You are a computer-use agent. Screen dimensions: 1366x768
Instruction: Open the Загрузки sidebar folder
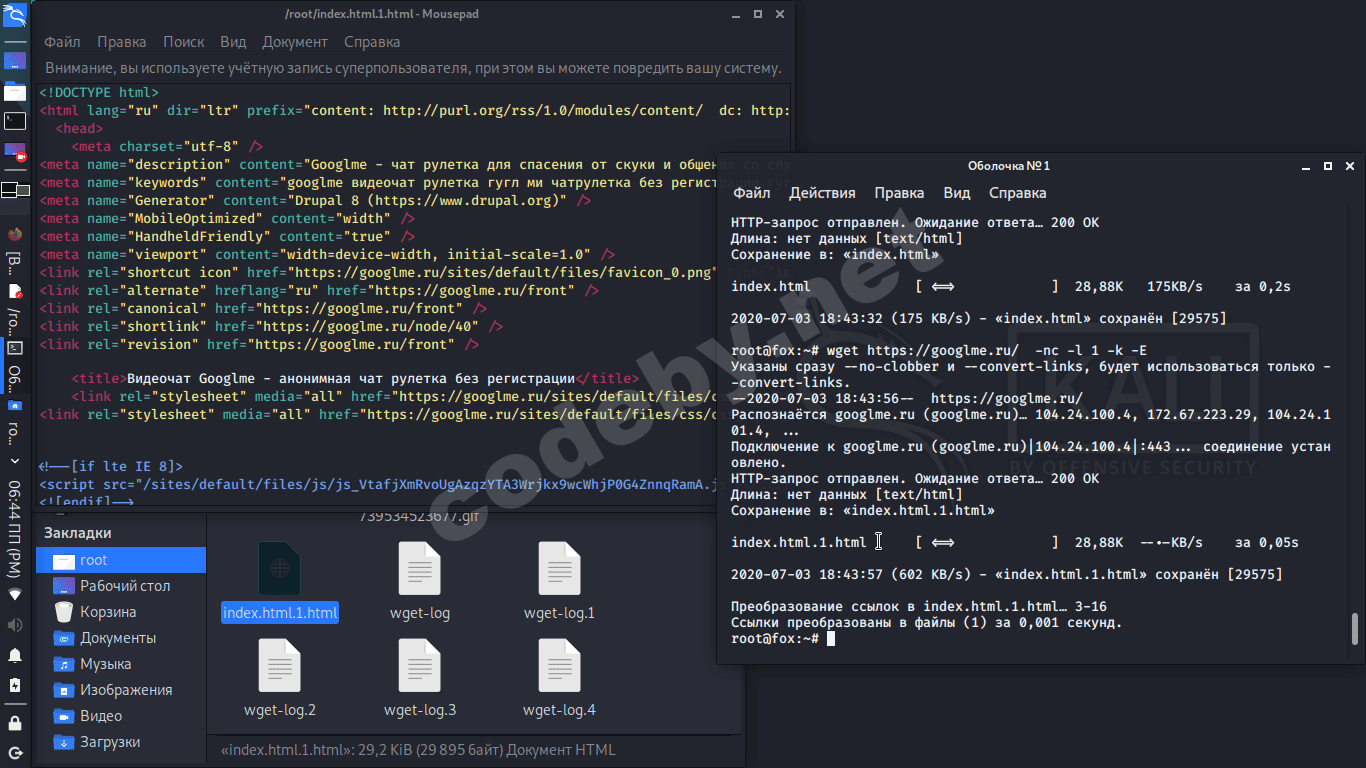point(121,742)
